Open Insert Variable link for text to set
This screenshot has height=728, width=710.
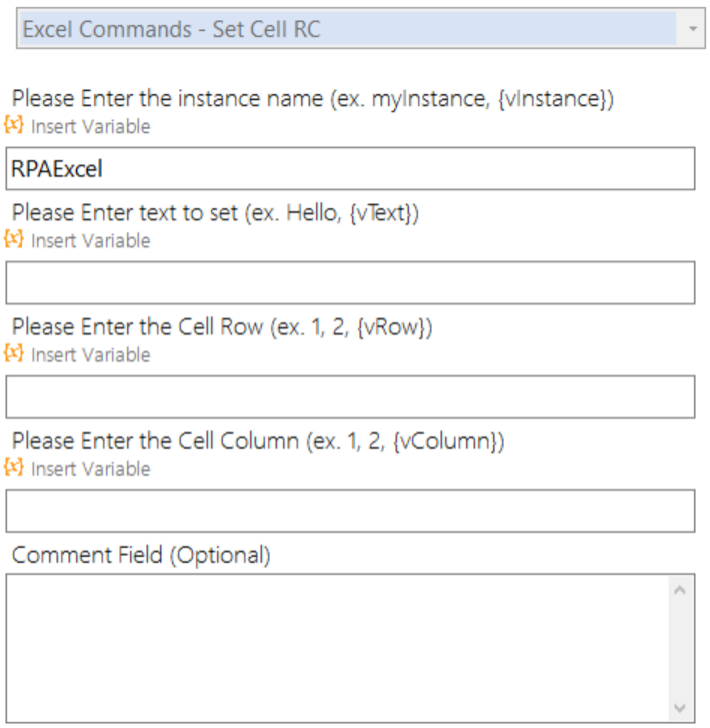[91, 240]
